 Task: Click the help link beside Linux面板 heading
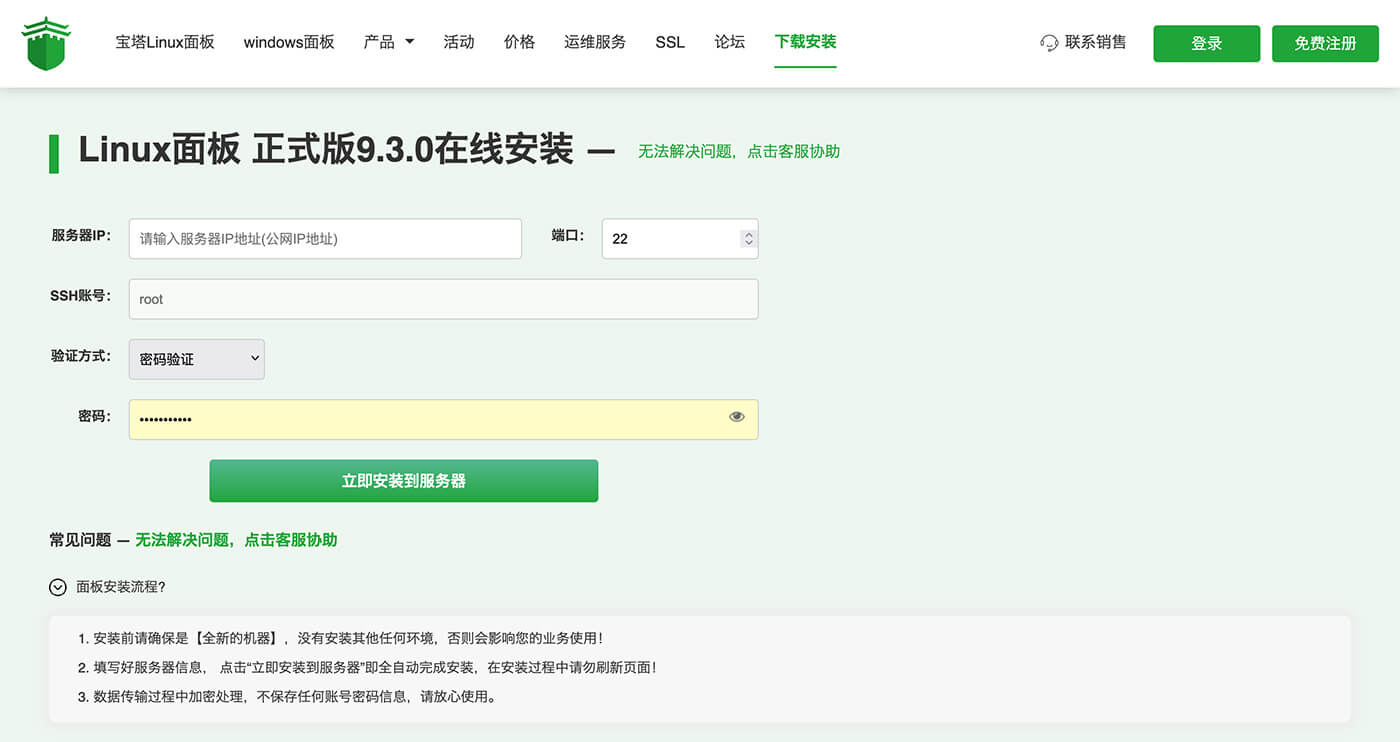click(x=739, y=152)
